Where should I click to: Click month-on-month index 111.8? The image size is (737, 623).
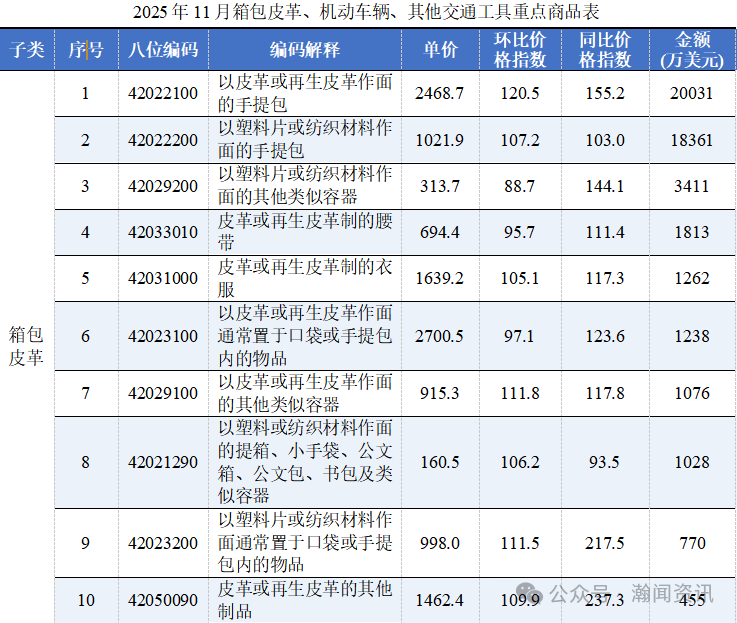click(x=520, y=393)
